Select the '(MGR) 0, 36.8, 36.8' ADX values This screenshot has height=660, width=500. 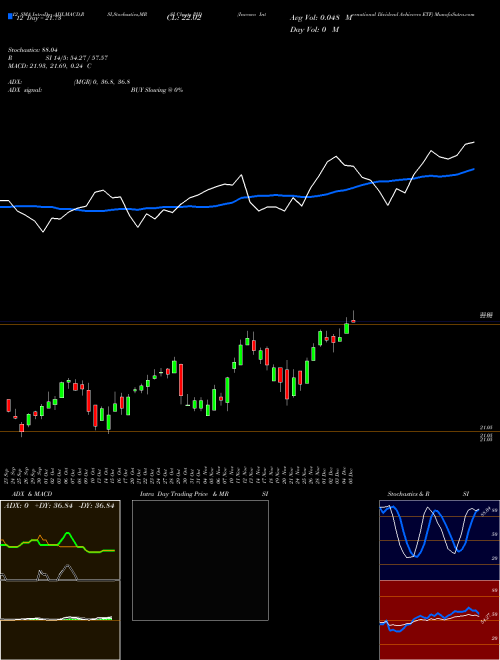pyautogui.click(x=102, y=82)
